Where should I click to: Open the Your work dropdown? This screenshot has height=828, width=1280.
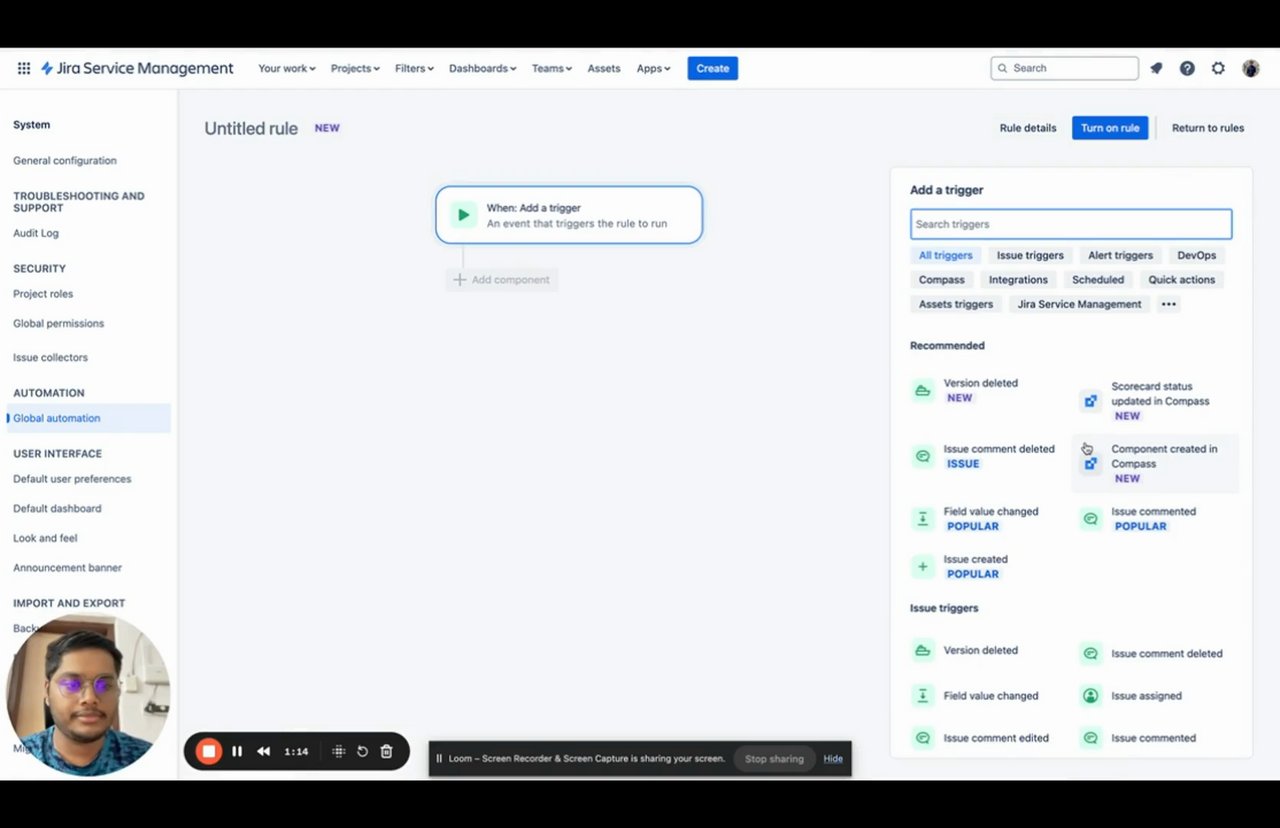(287, 68)
